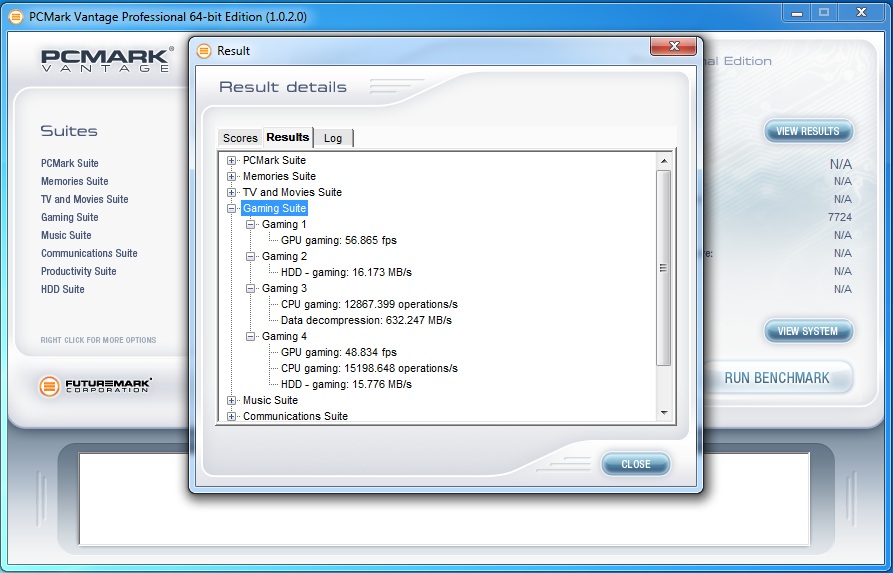Select the Gaming 4 tree item label
Image resolution: width=893 pixels, height=573 pixels.
click(284, 337)
